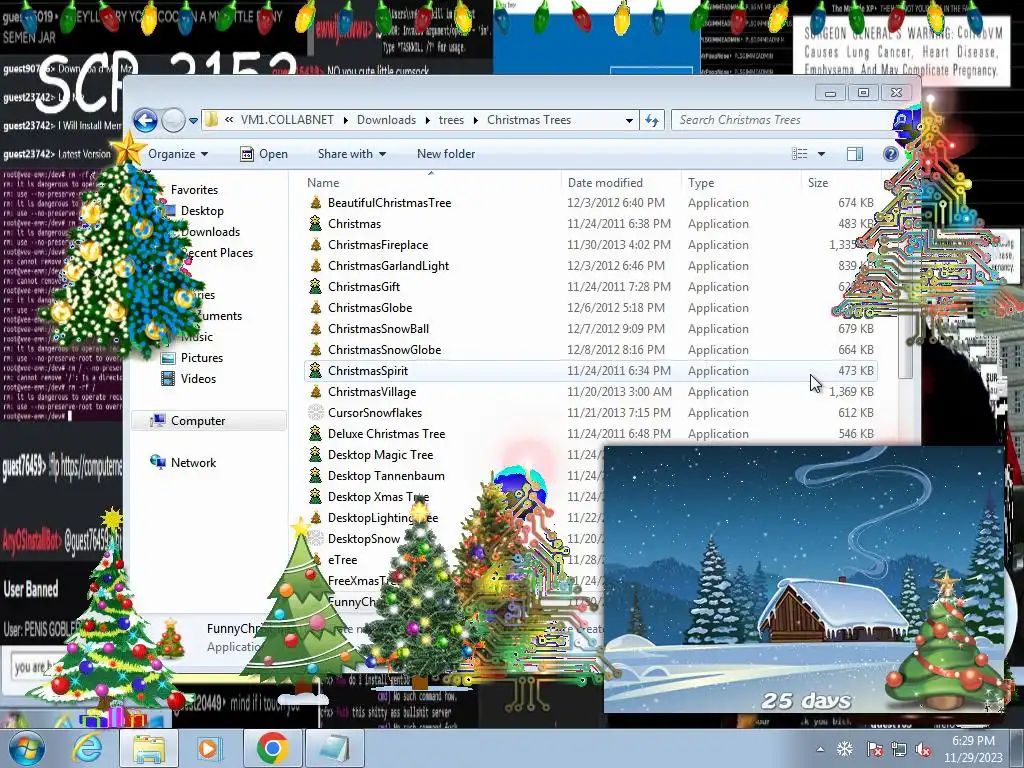Select the ChristmasVillage file icon
Screen dimensions: 1024x768
point(316,392)
